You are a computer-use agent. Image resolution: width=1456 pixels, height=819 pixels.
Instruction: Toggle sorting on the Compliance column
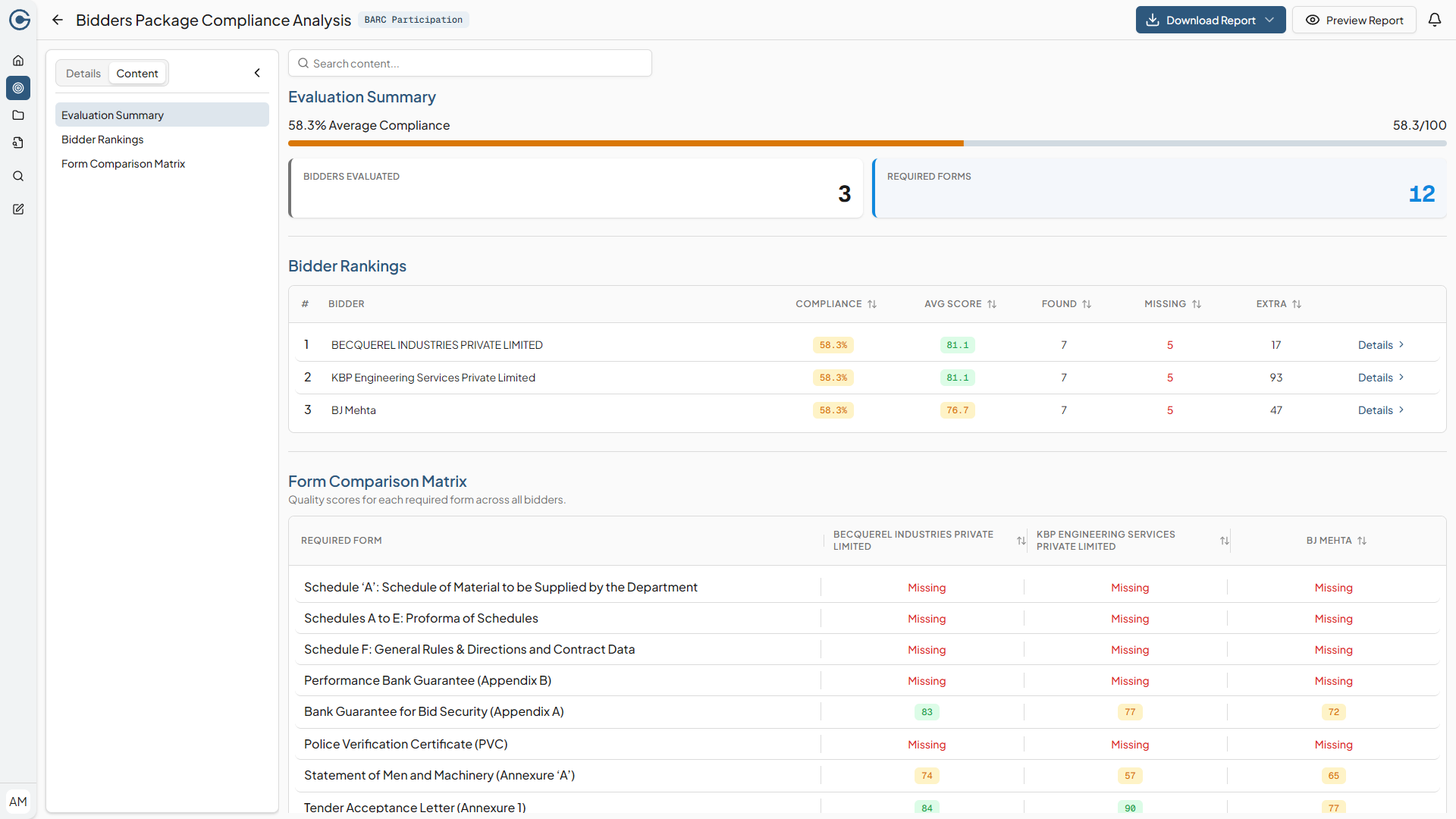(872, 303)
